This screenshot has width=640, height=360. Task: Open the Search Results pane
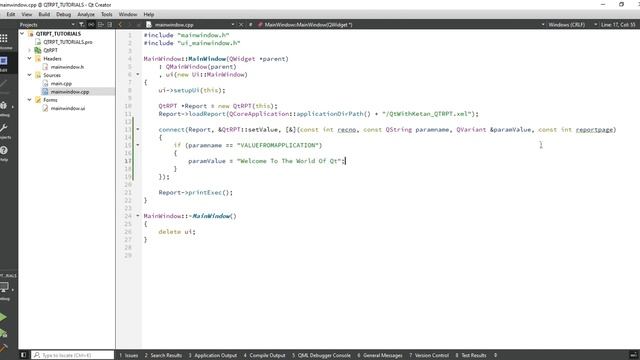[163, 356]
